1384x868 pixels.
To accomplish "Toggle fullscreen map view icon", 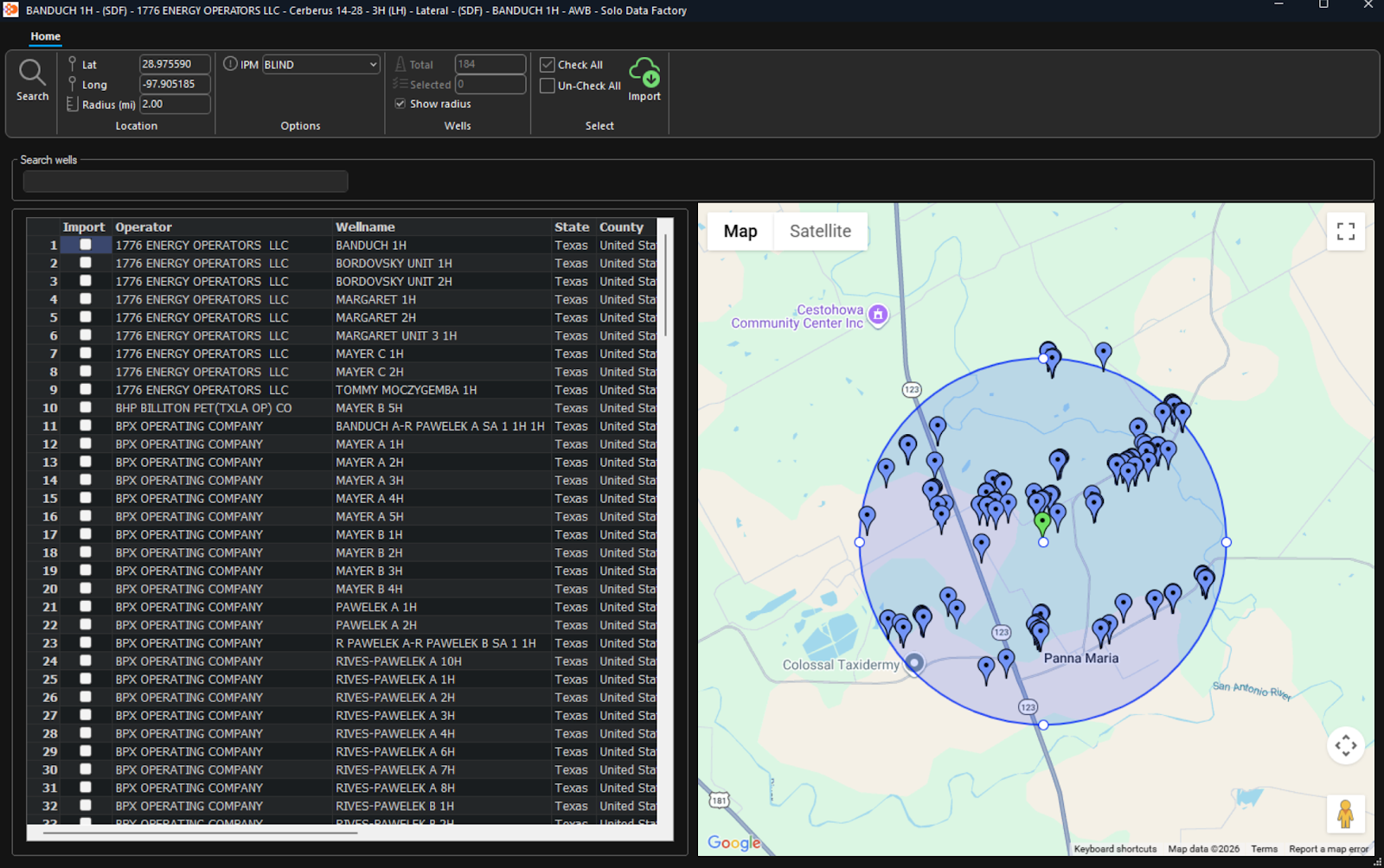I will 1345,232.
